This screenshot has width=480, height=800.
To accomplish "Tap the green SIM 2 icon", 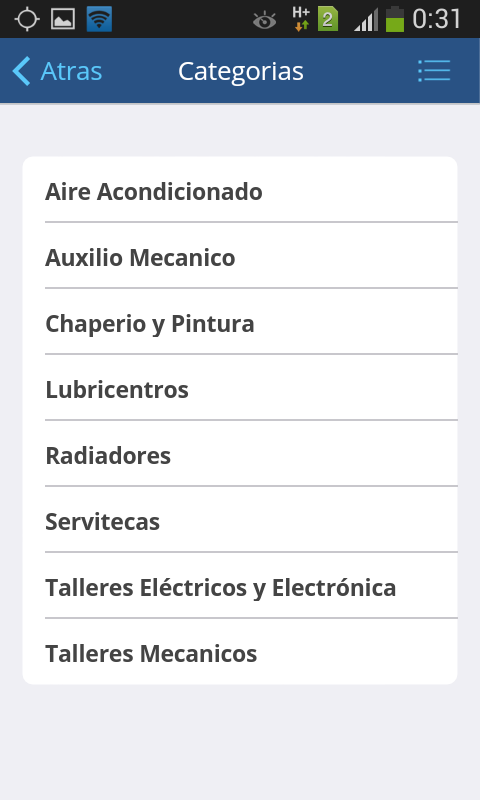I will pyautogui.click(x=328, y=19).
